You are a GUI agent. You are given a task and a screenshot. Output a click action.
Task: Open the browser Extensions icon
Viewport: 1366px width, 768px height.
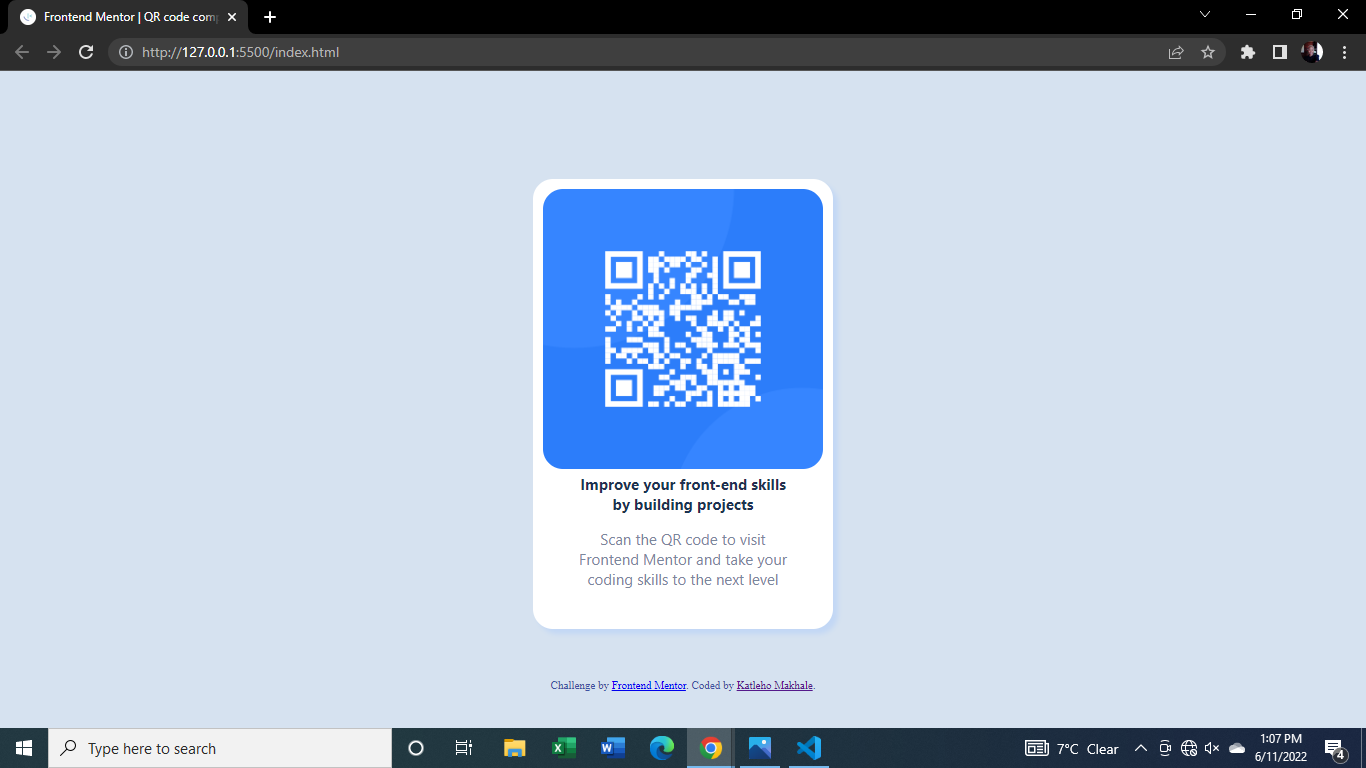(1247, 52)
